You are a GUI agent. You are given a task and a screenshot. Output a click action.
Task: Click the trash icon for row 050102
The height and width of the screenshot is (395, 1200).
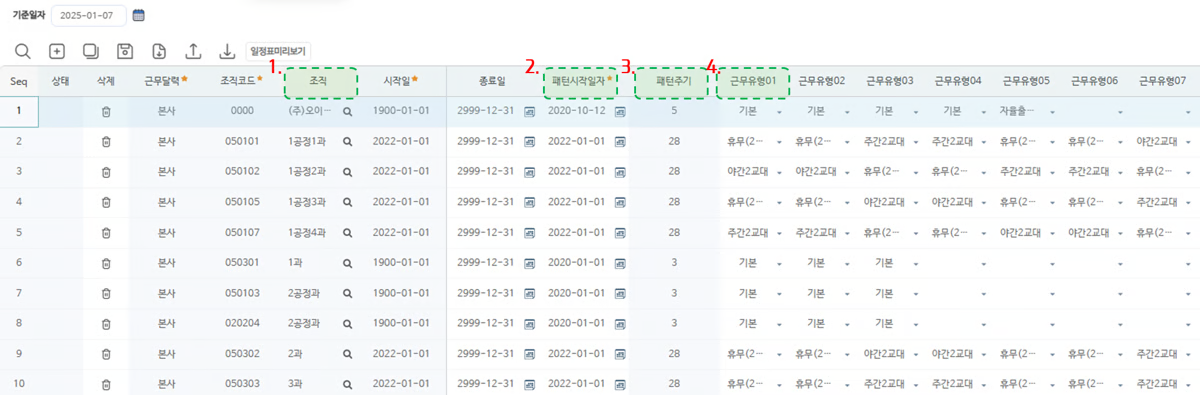point(106,172)
